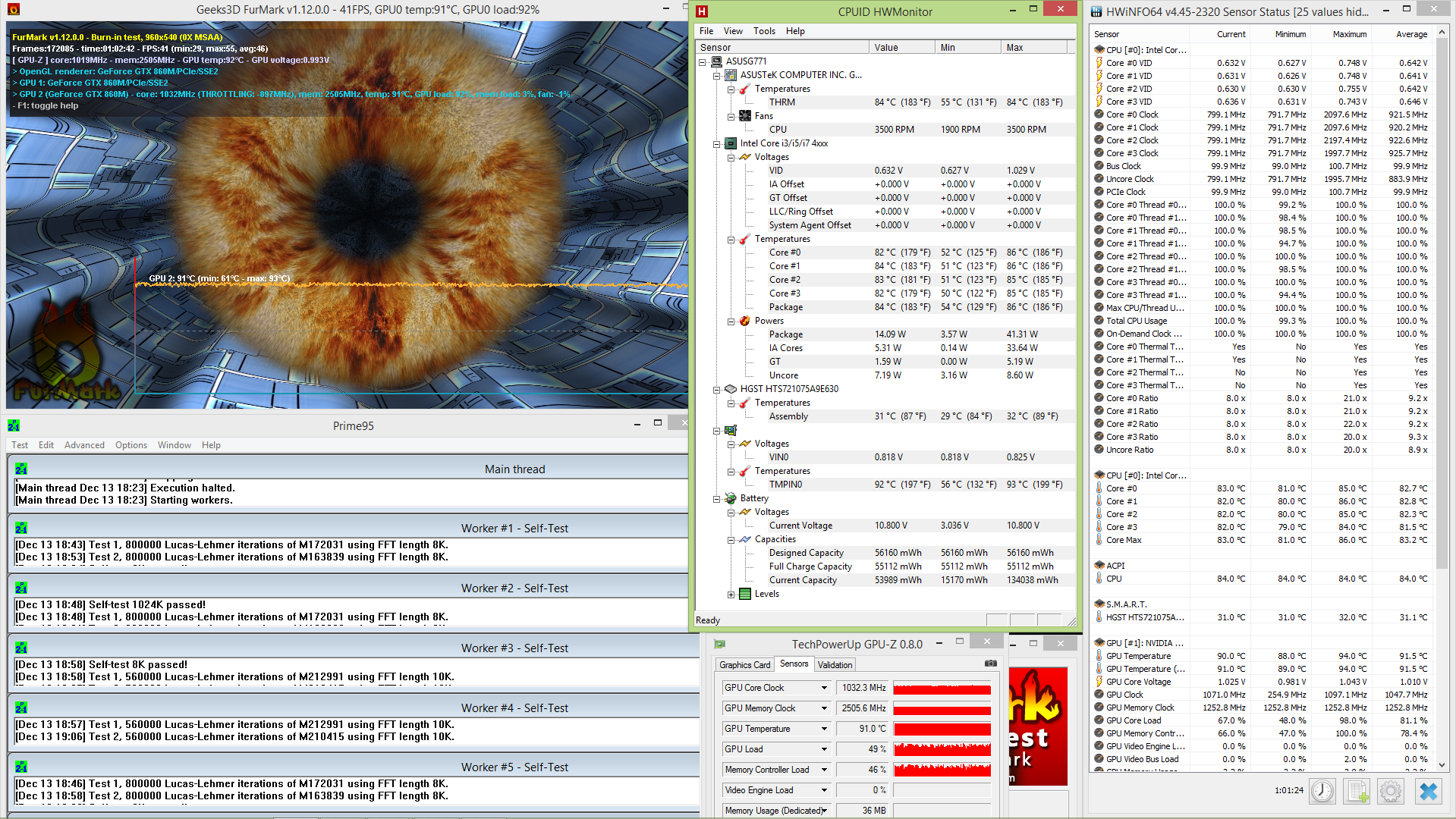Click the HWiNFO GPU [#1] NVIDIA chip icon
The width and height of the screenshot is (1456, 819).
[1099, 643]
